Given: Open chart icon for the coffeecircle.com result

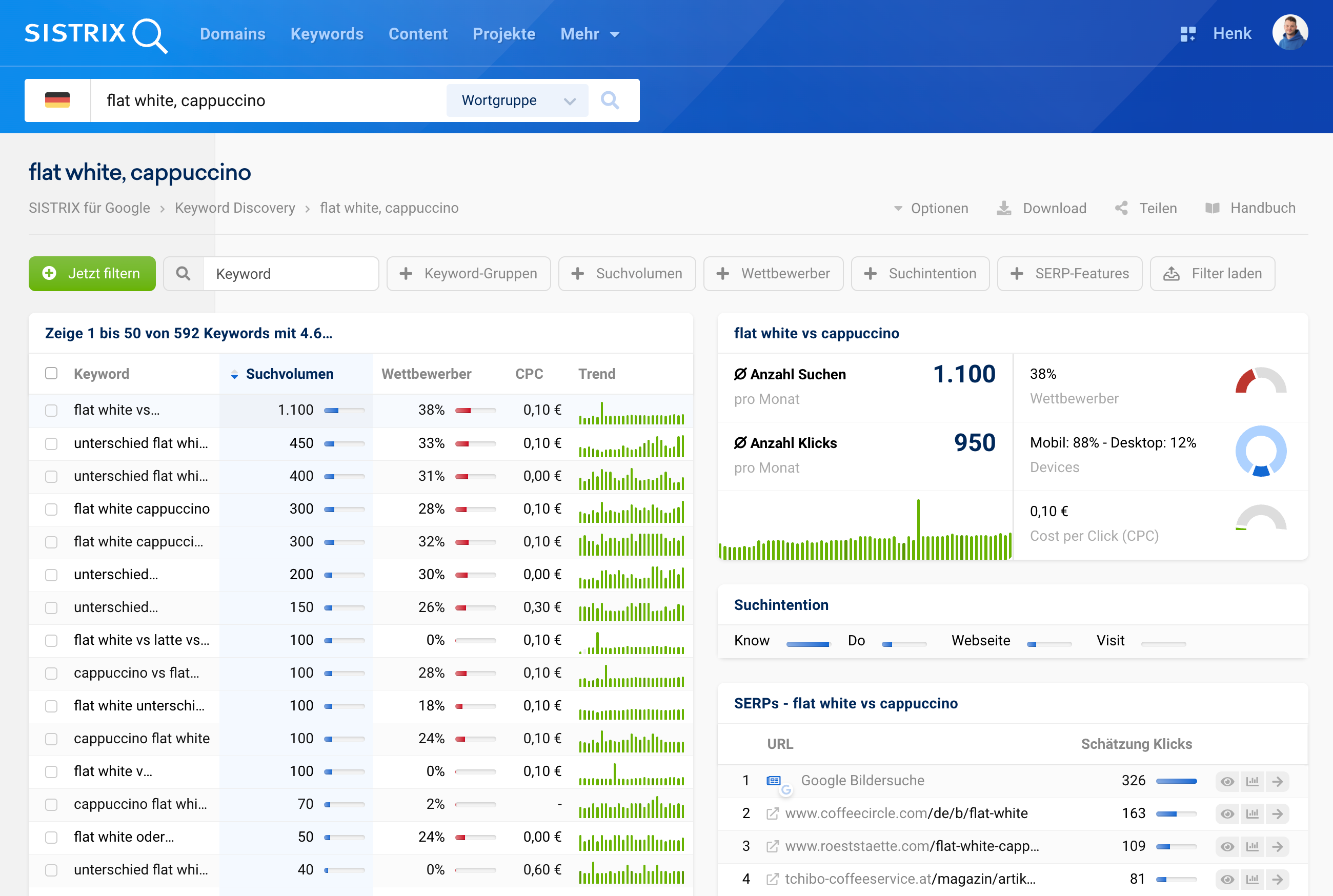Looking at the screenshot, I should click(1253, 813).
